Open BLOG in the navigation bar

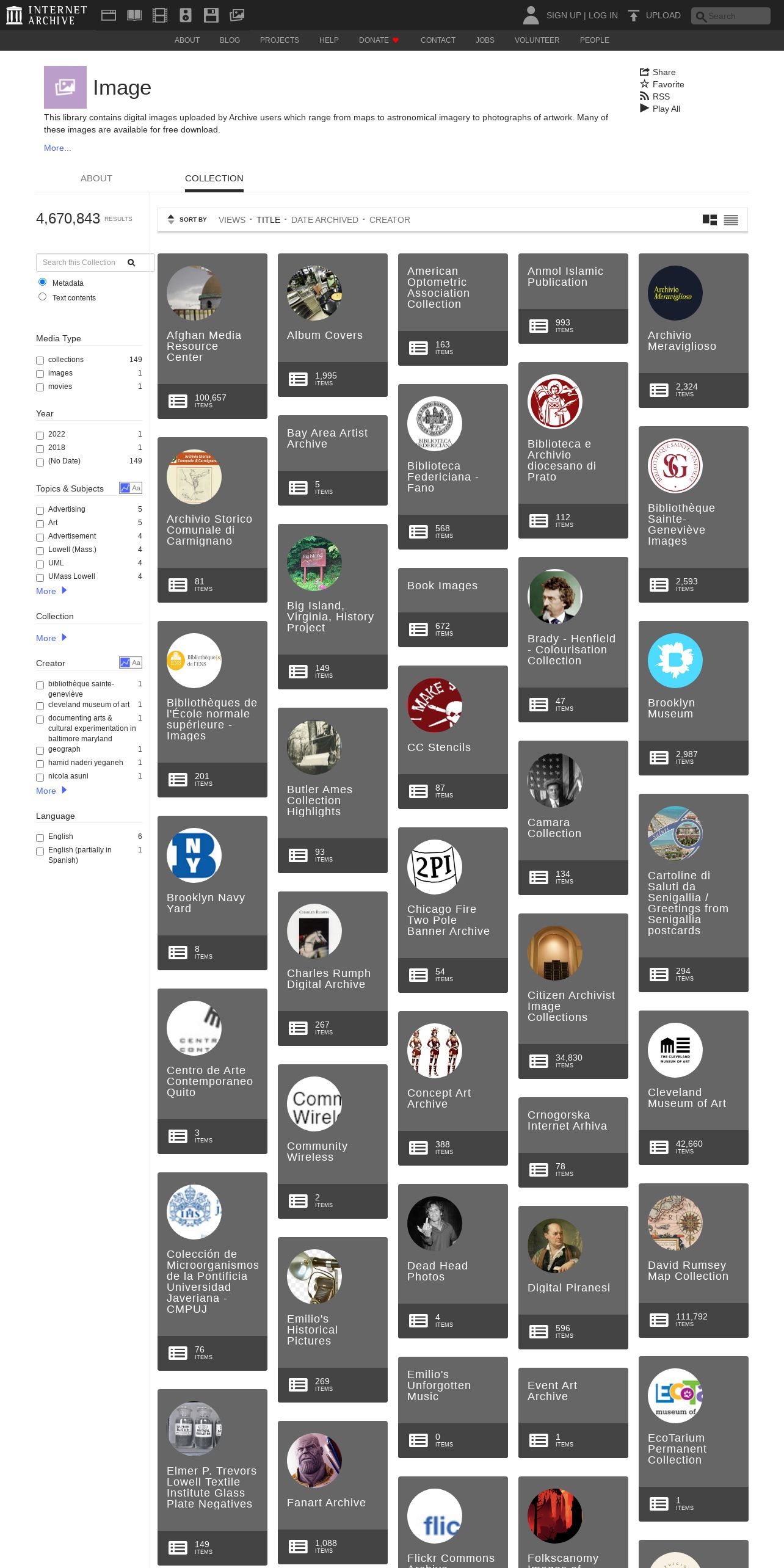(x=230, y=40)
